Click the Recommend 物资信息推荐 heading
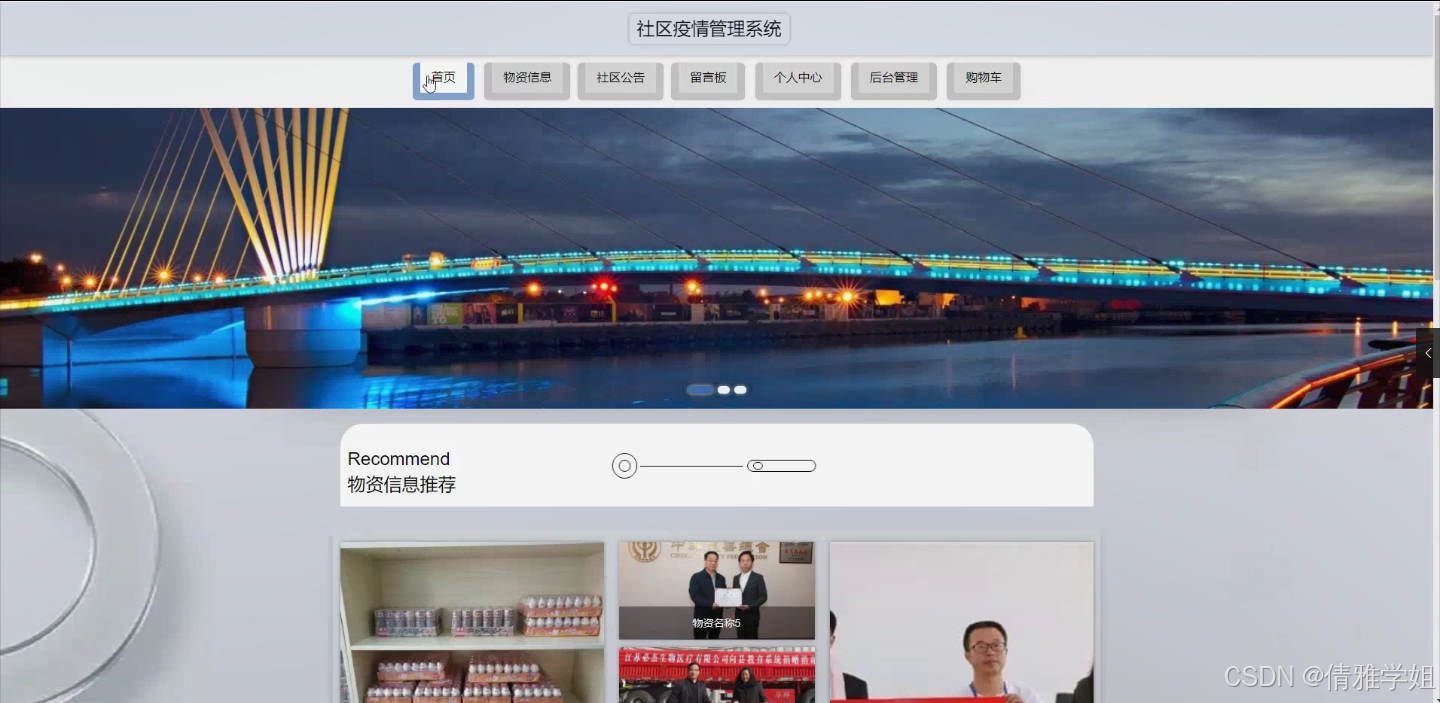Screen dimensions: 1440x703 point(401,472)
